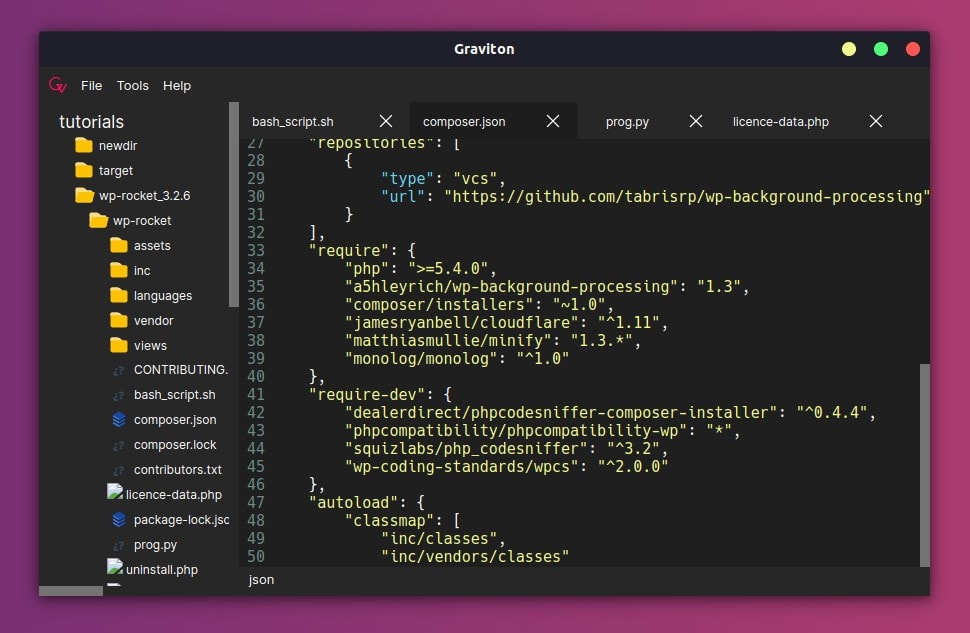Viewport: 970px width, 633px height.
Task: Open the Tools menu
Action: point(132,85)
